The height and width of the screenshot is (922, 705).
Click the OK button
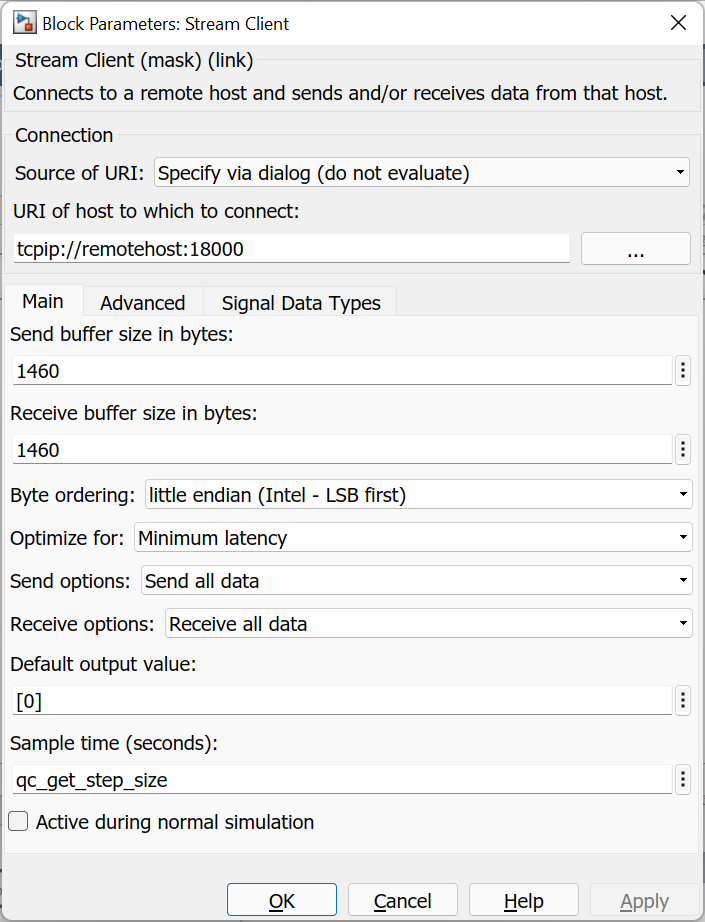click(x=281, y=899)
